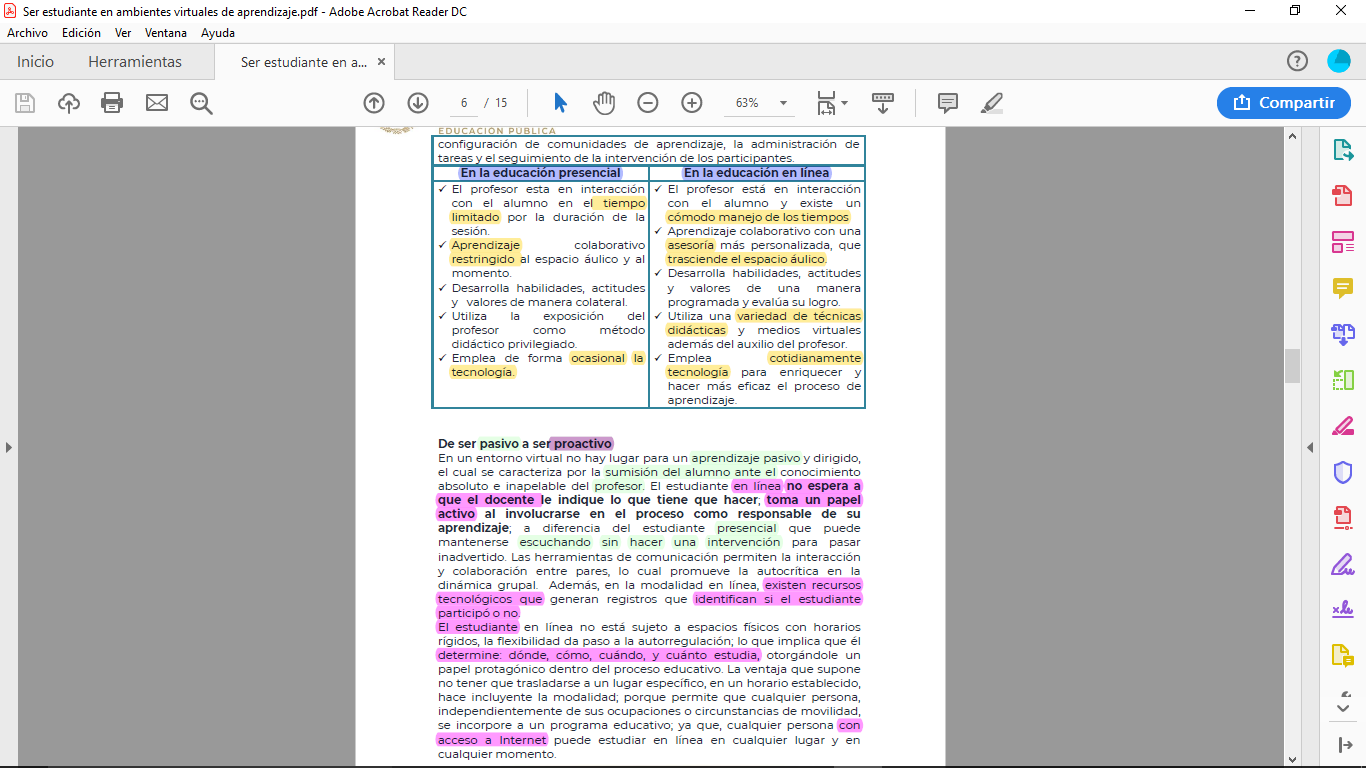Image resolution: width=1366 pixels, height=768 pixels.
Task: Click the Save file icon
Action: (25, 102)
